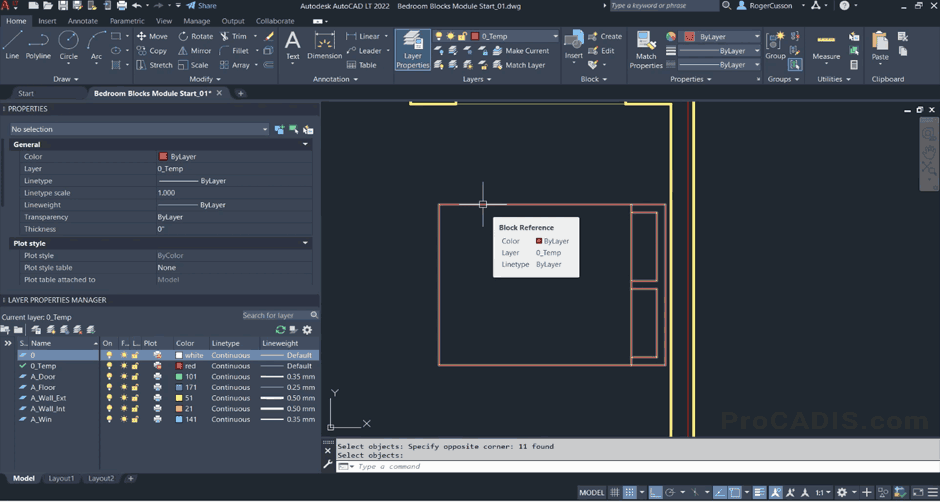Click the Match Properties tool

pos(646,50)
